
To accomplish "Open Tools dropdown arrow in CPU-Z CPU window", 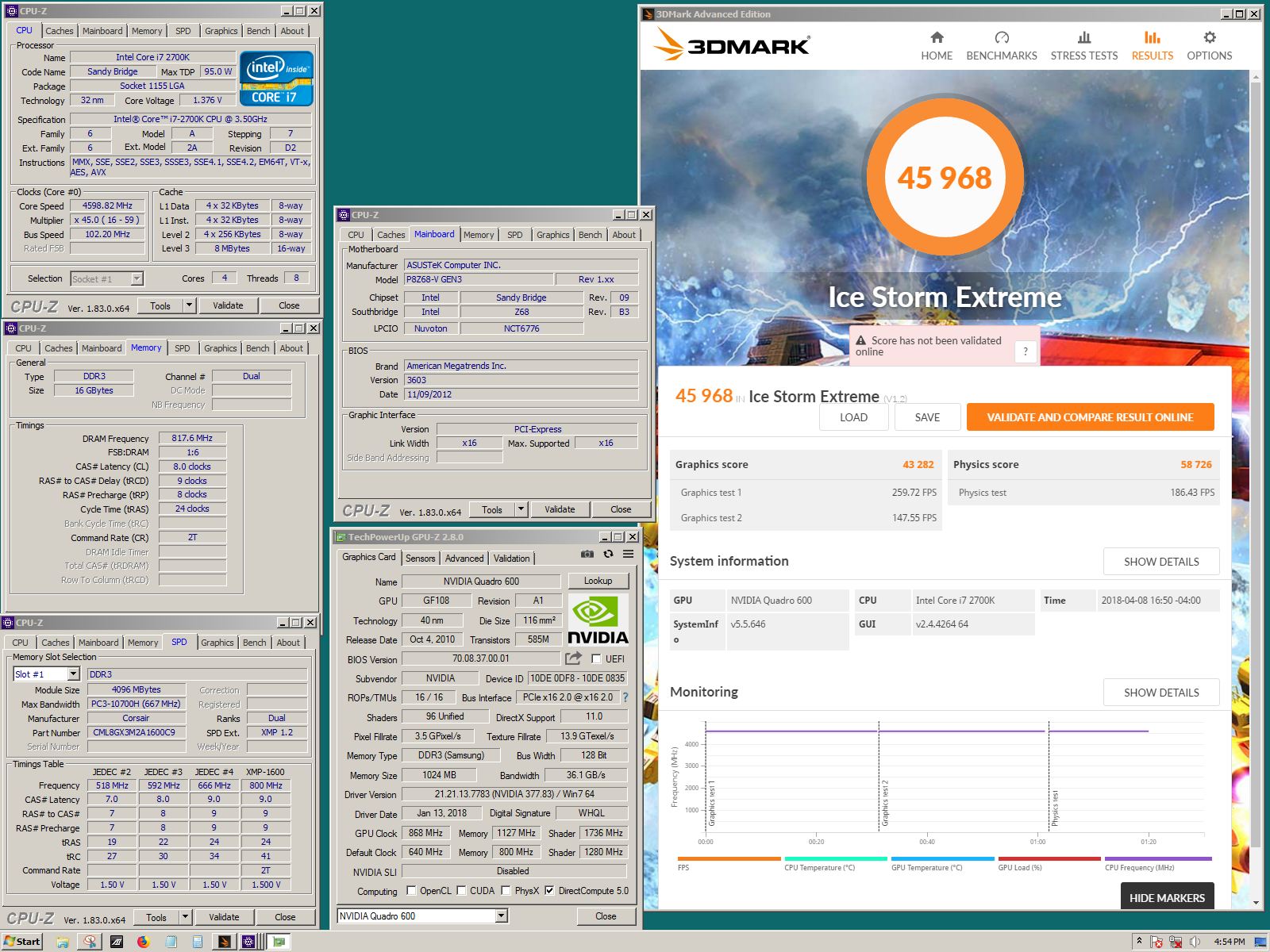I will coord(189,305).
